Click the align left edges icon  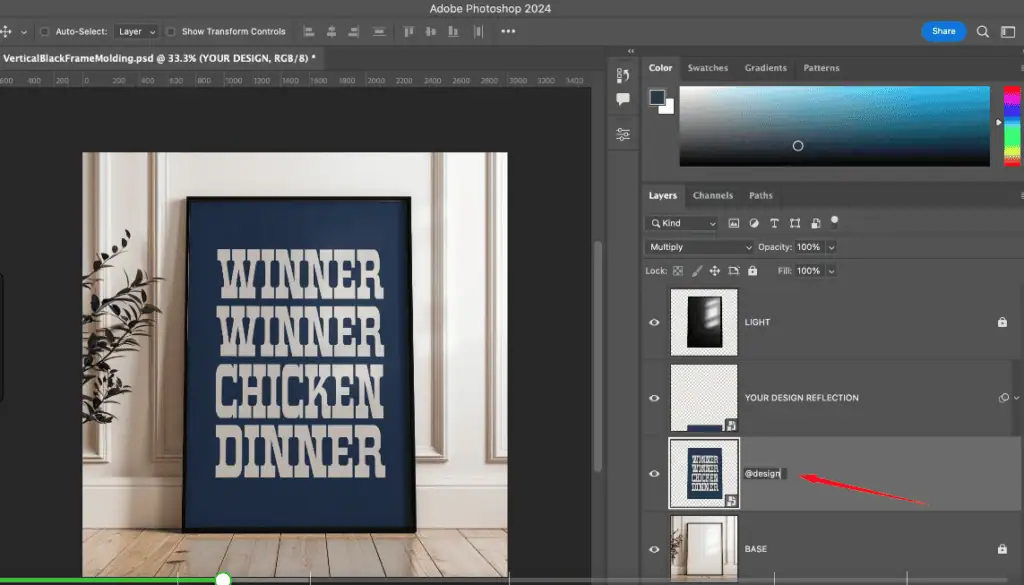307,31
